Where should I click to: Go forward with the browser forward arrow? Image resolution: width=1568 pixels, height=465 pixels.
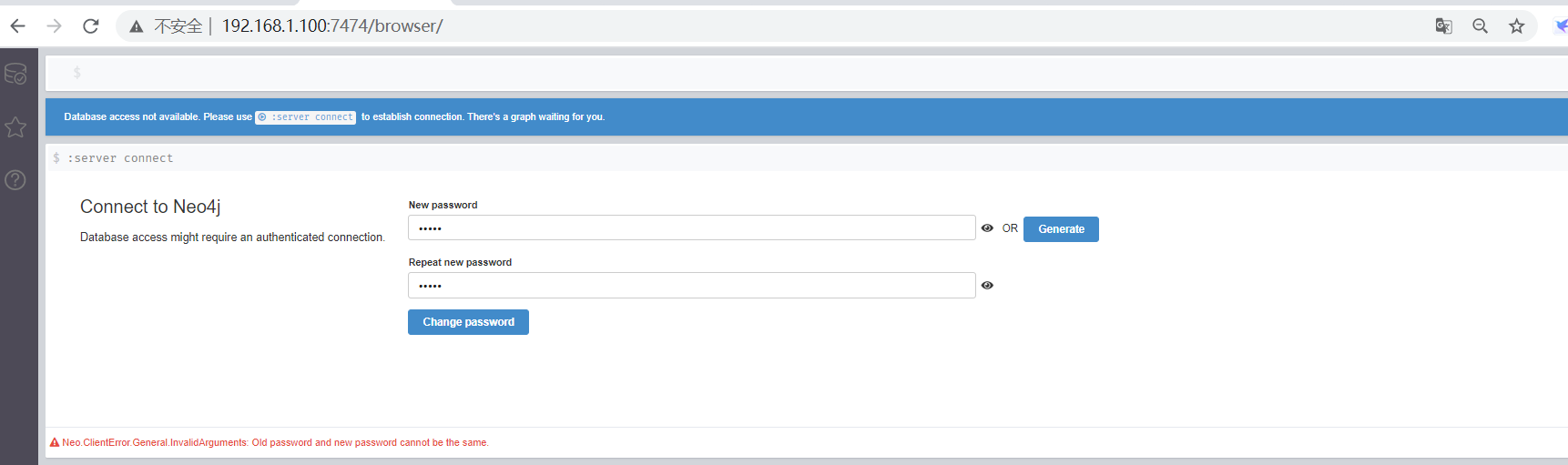(x=55, y=25)
